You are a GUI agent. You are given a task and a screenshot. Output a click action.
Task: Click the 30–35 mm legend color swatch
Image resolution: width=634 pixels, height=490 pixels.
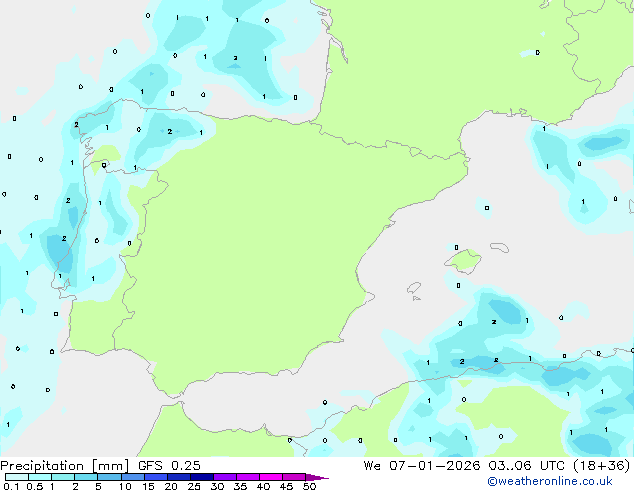[x=225, y=477]
